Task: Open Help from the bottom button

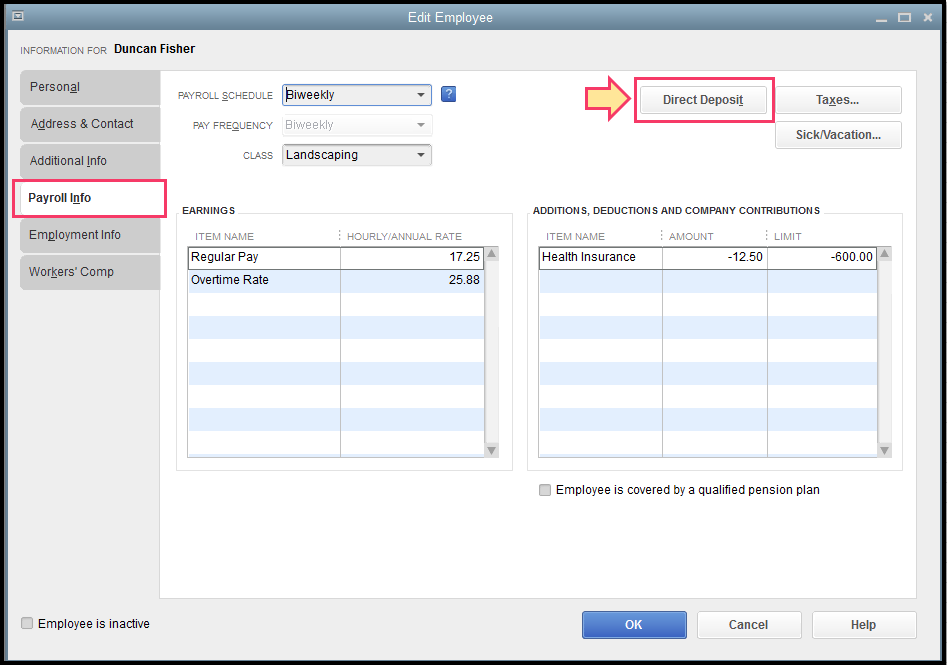Action: coord(864,625)
